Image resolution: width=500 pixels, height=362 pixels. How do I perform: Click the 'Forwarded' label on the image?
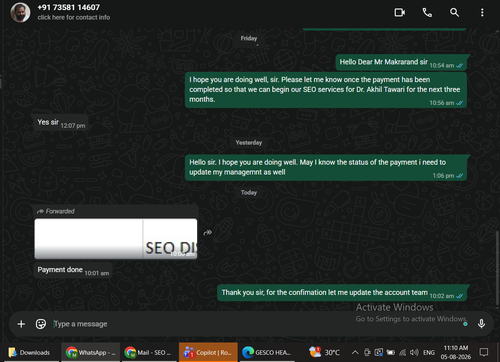click(60, 211)
